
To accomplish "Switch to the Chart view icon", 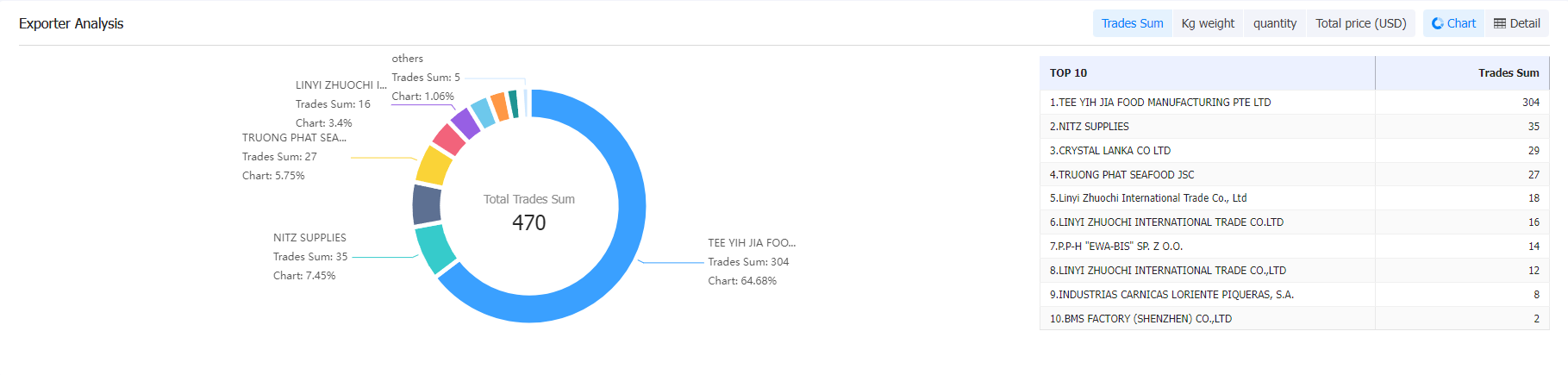I will (1453, 23).
